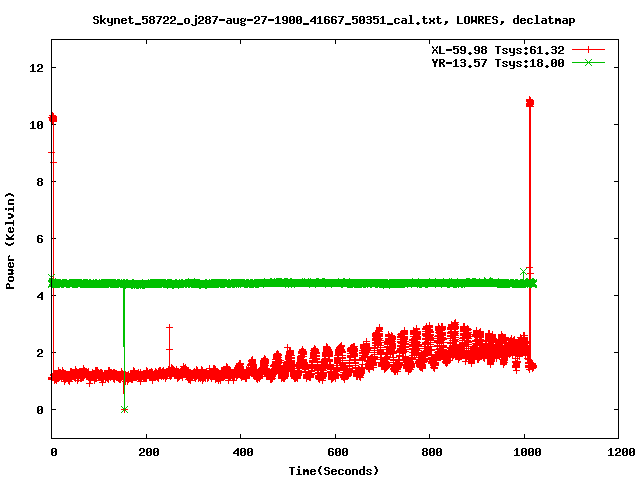Click the 'Power (Kelvin)' y-axis label
640x480 pixels.
pos(10,241)
